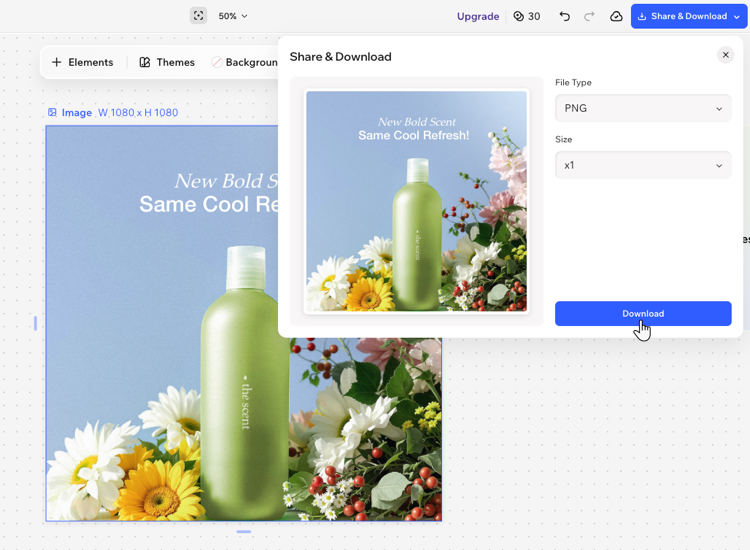Image resolution: width=750 pixels, height=550 pixels.
Task: Click the fit-to-screen focus icon
Action: coord(198,16)
